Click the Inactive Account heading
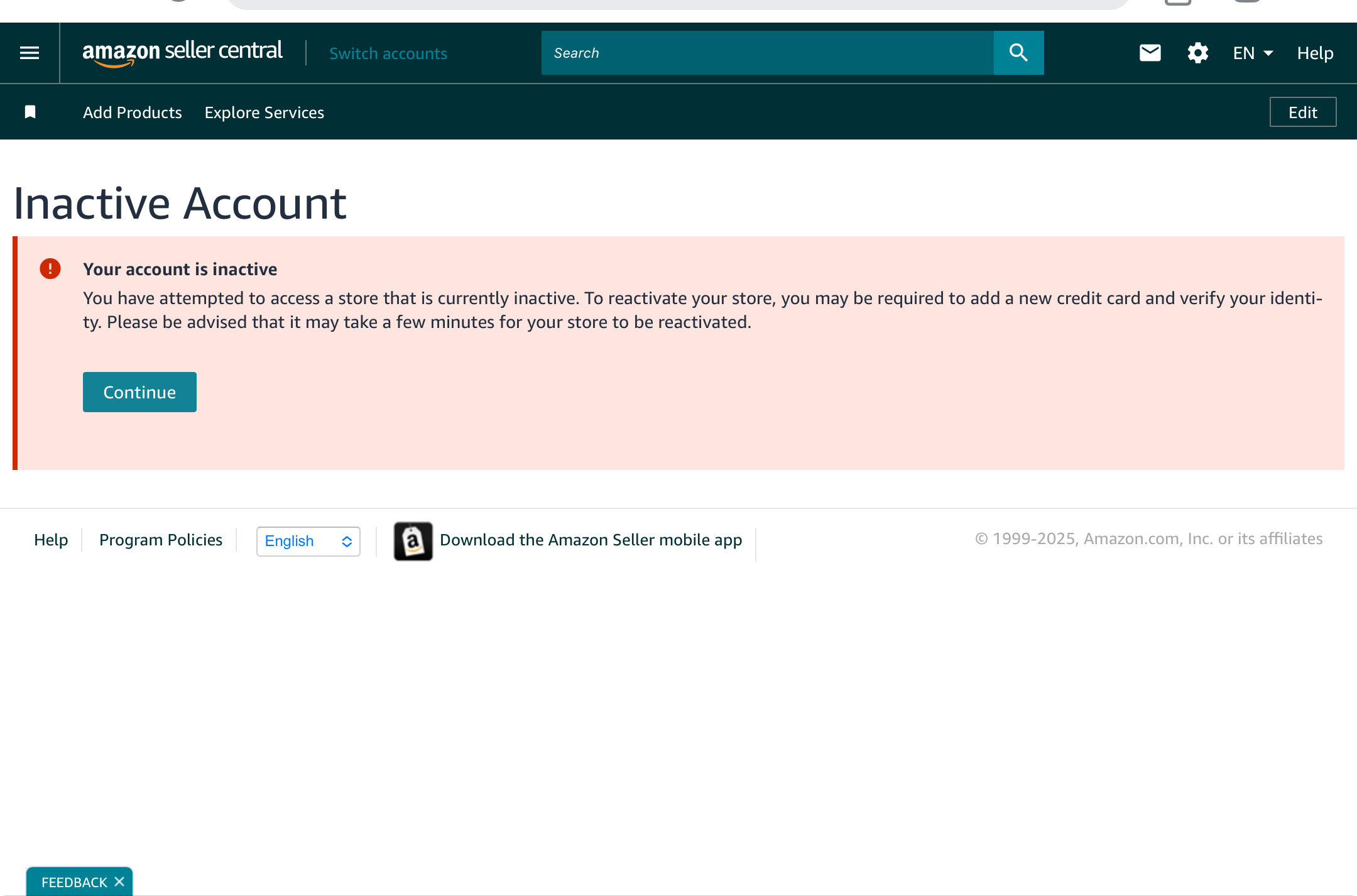Image resolution: width=1357 pixels, height=896 pixels. click(180, 204)
